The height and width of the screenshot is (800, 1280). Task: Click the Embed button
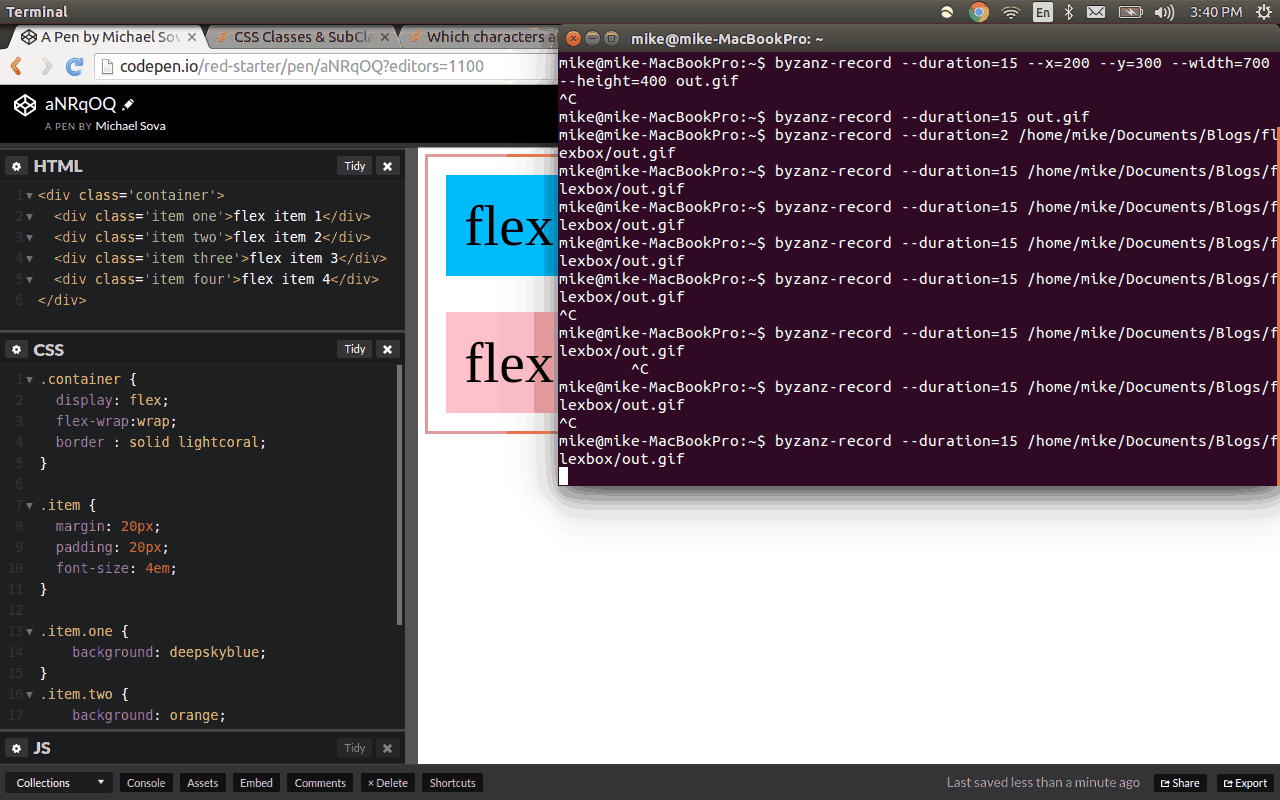[256, 783]
